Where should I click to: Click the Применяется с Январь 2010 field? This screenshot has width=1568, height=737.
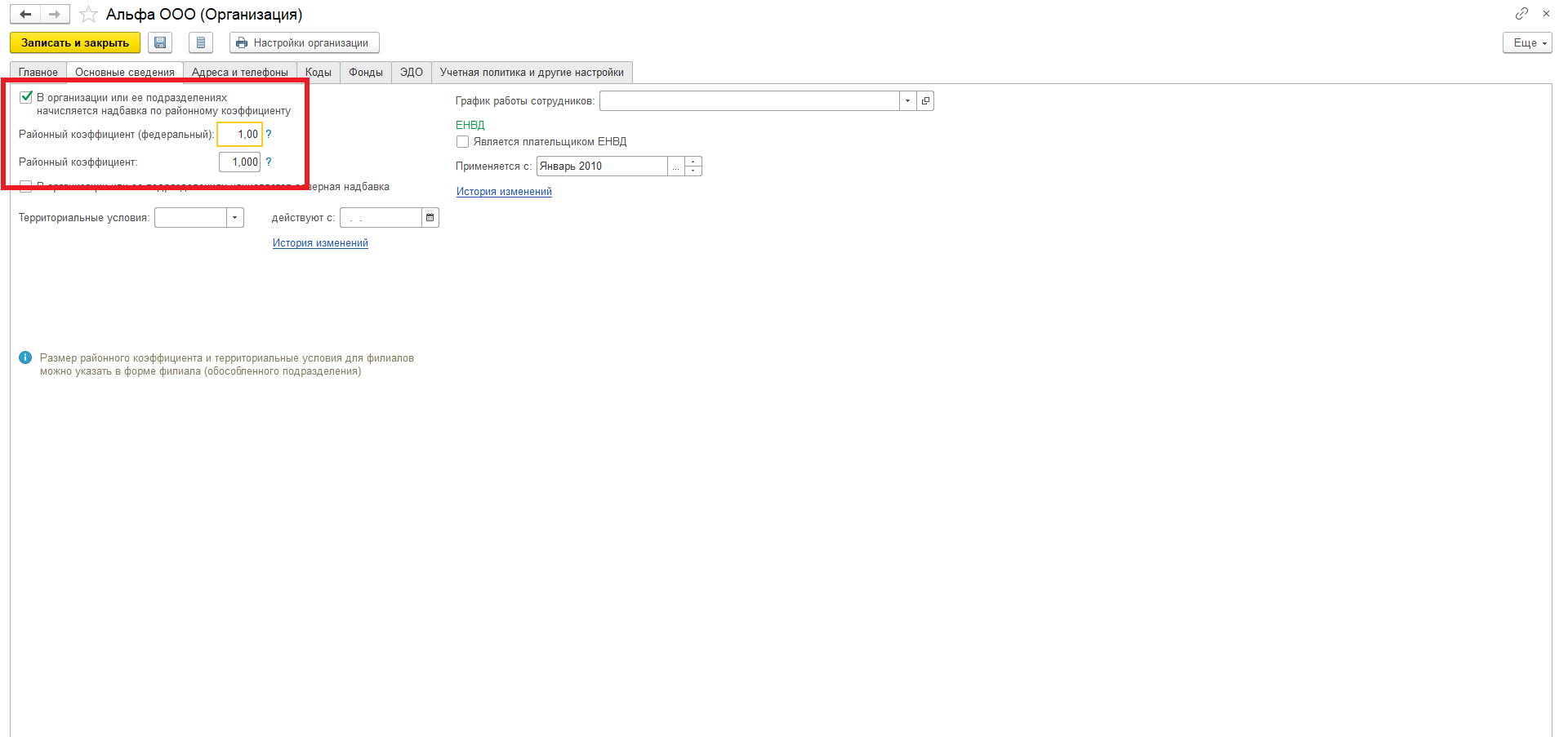602,166
